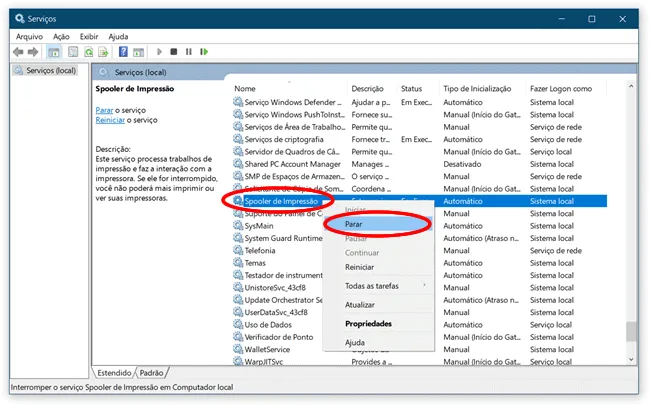Image resolution: width=650 pixels, height=406 pixels.
Task: Click the Parar o serviço link
Action: tap(104, 110)
